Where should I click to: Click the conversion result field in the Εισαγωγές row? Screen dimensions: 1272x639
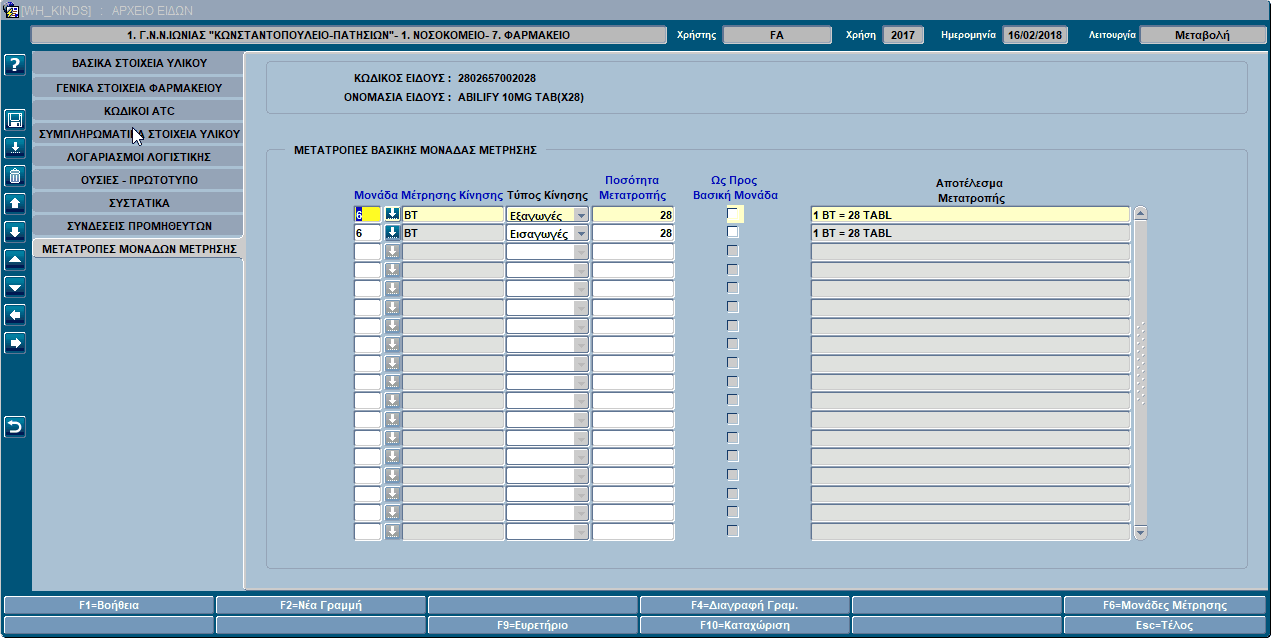tap(970, 233)
